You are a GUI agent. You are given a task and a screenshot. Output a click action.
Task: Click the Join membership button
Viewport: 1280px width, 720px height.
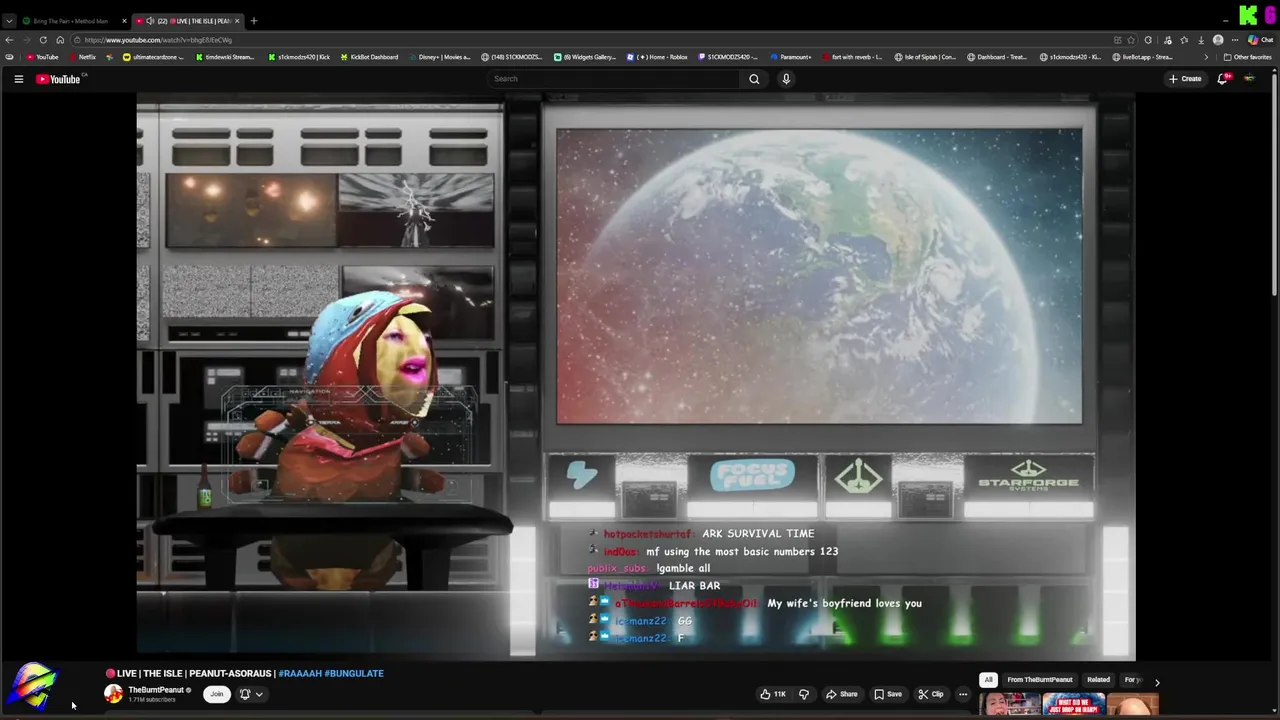click(x=216, y=694)
